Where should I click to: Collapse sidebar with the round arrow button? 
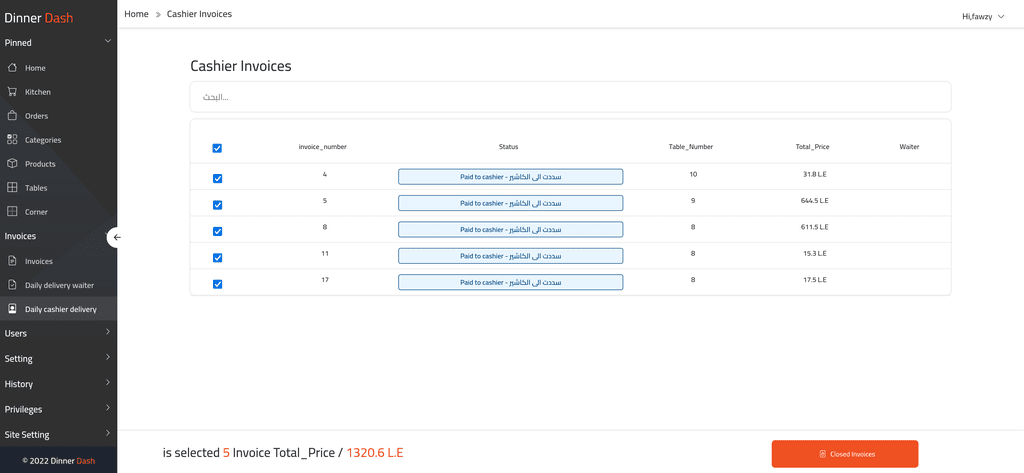click(116, 237)
